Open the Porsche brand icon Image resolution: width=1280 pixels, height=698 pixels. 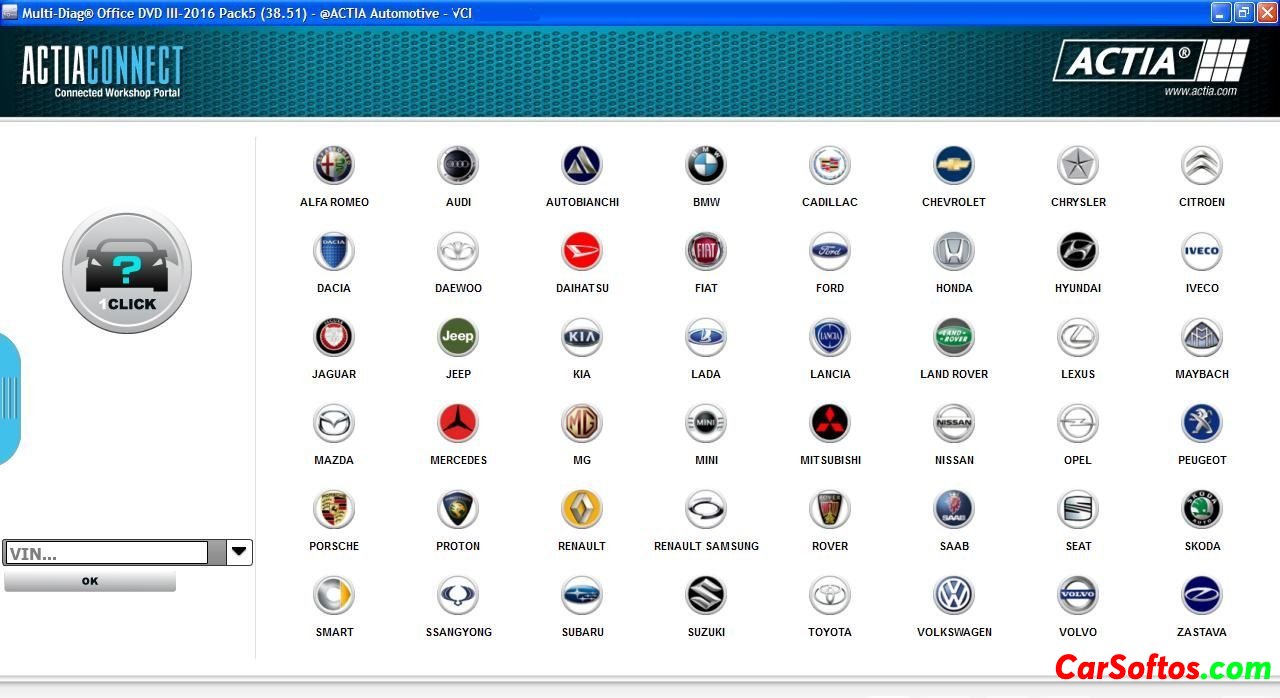click(334, 510)
